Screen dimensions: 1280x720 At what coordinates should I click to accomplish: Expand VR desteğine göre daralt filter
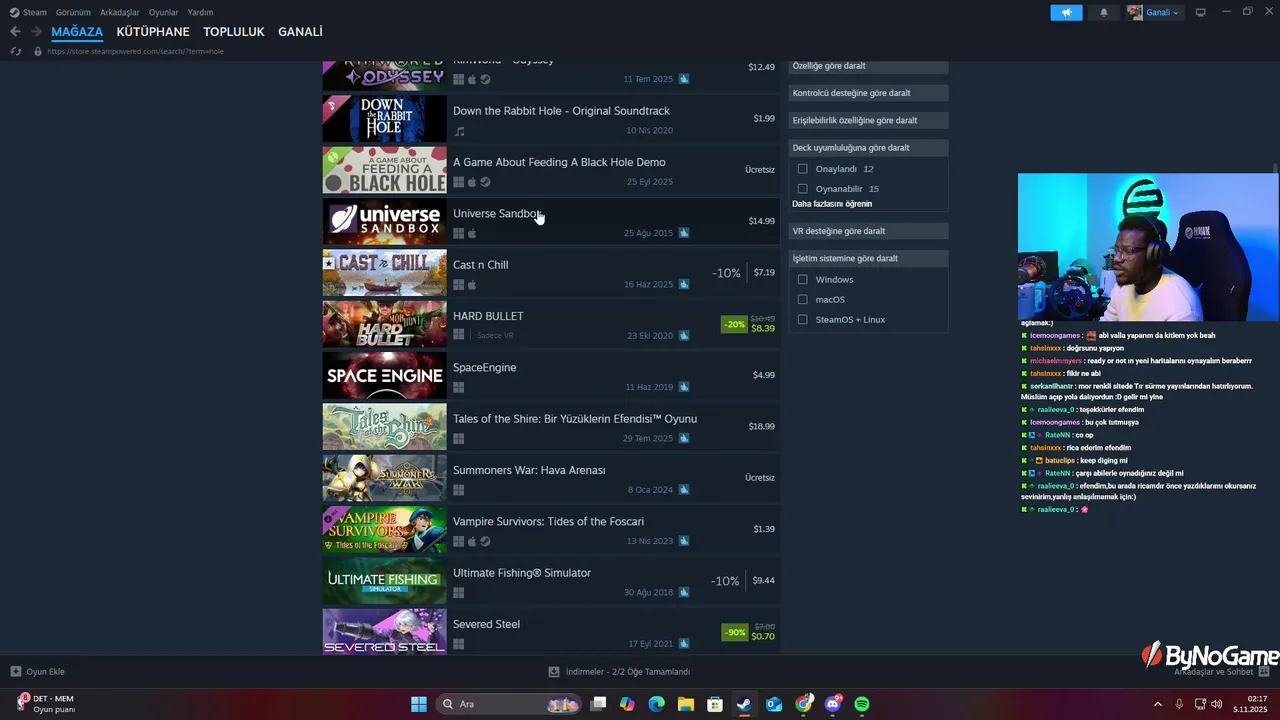[868, 231]
